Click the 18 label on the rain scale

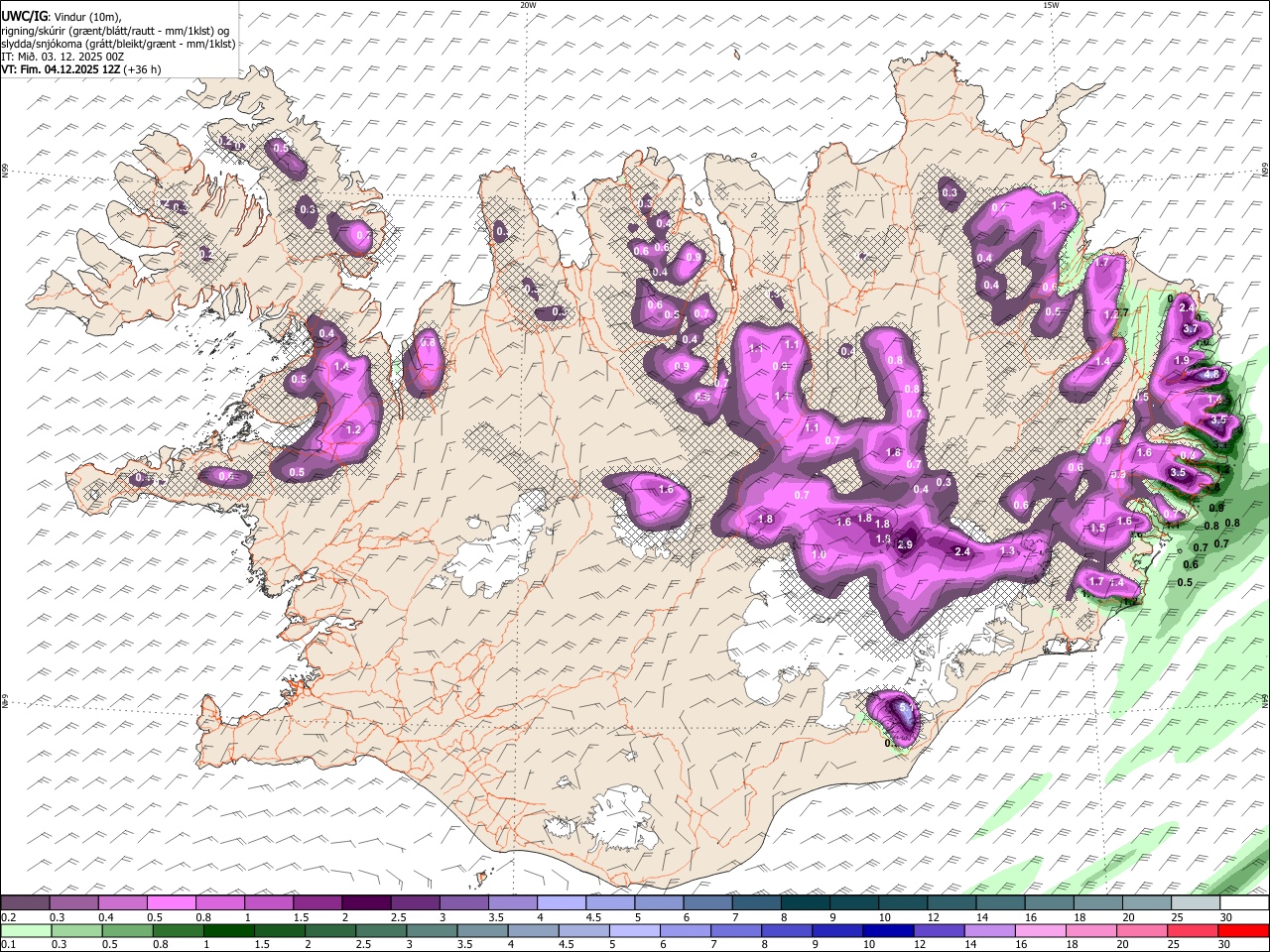coord(1072,944)
